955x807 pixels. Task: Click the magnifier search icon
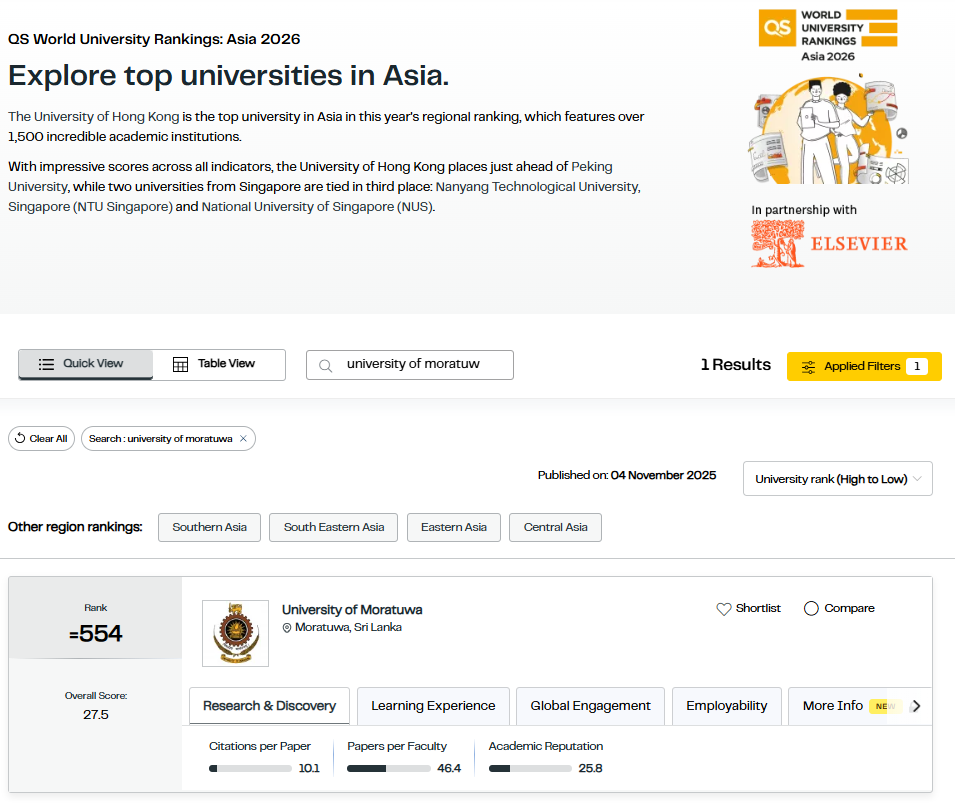[326, 365]
